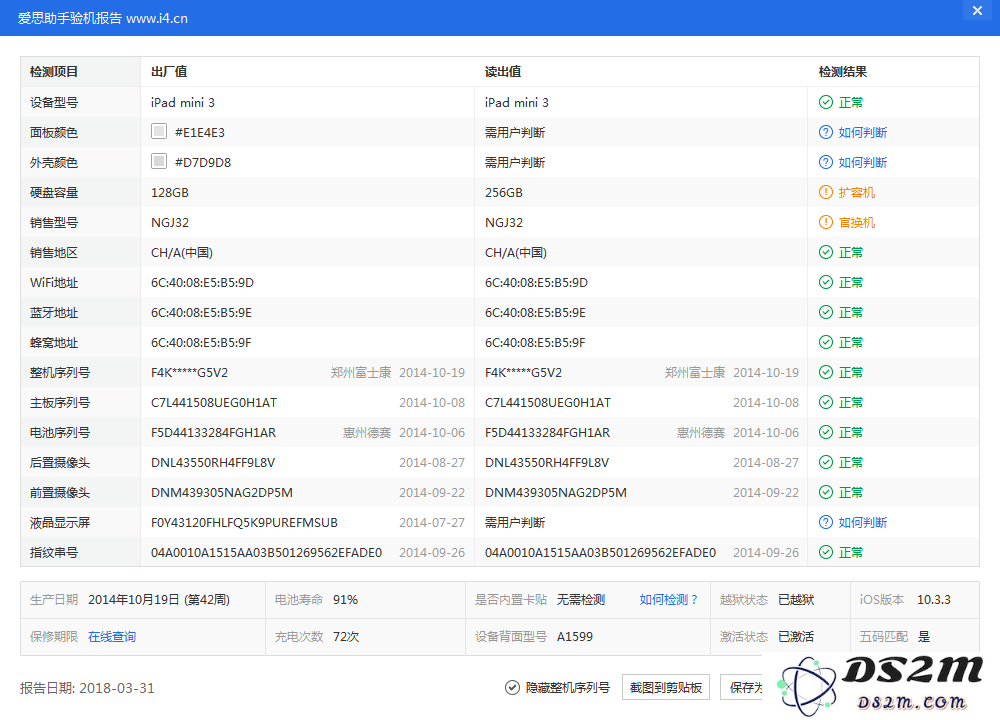Screen dimensions: 1000x720
Task: Select the activation status 已激活
Action: tap(796, 636)
